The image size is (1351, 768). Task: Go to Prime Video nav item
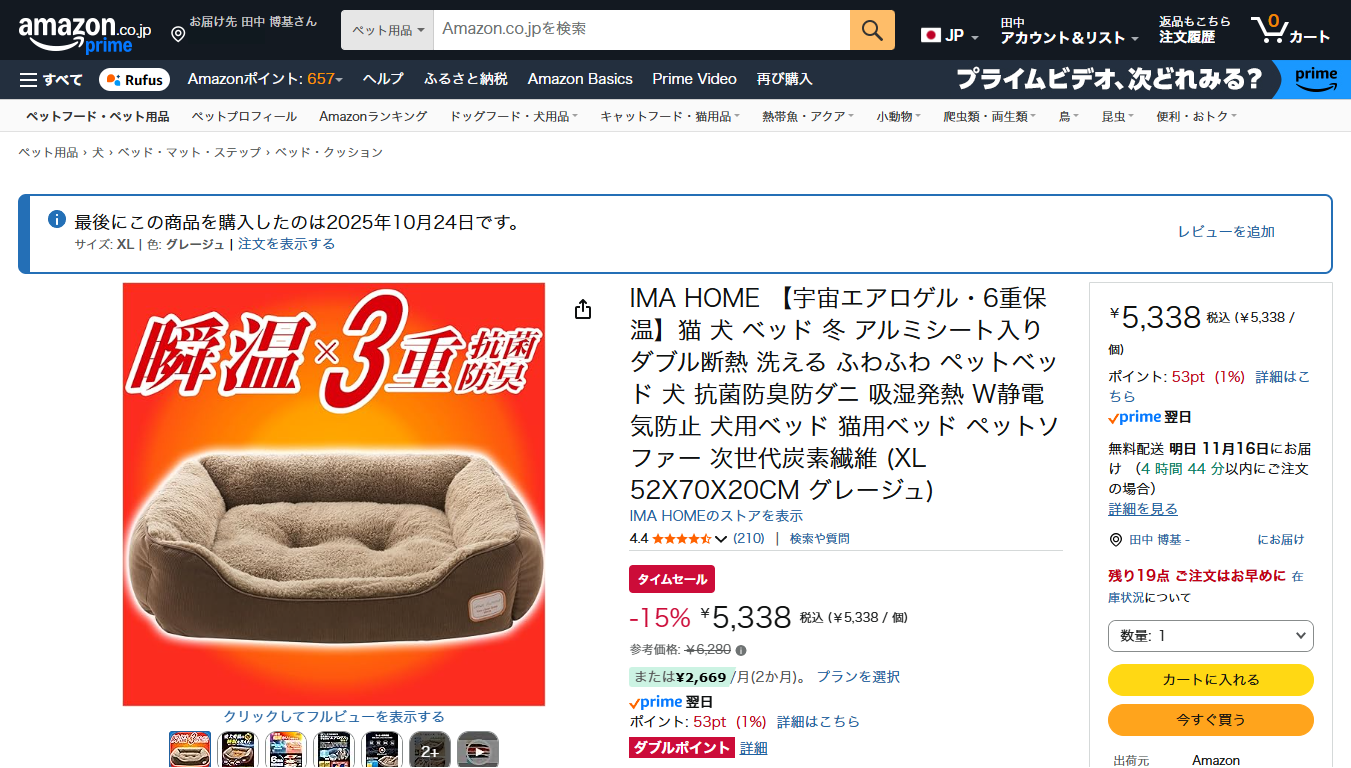(694, 79)
